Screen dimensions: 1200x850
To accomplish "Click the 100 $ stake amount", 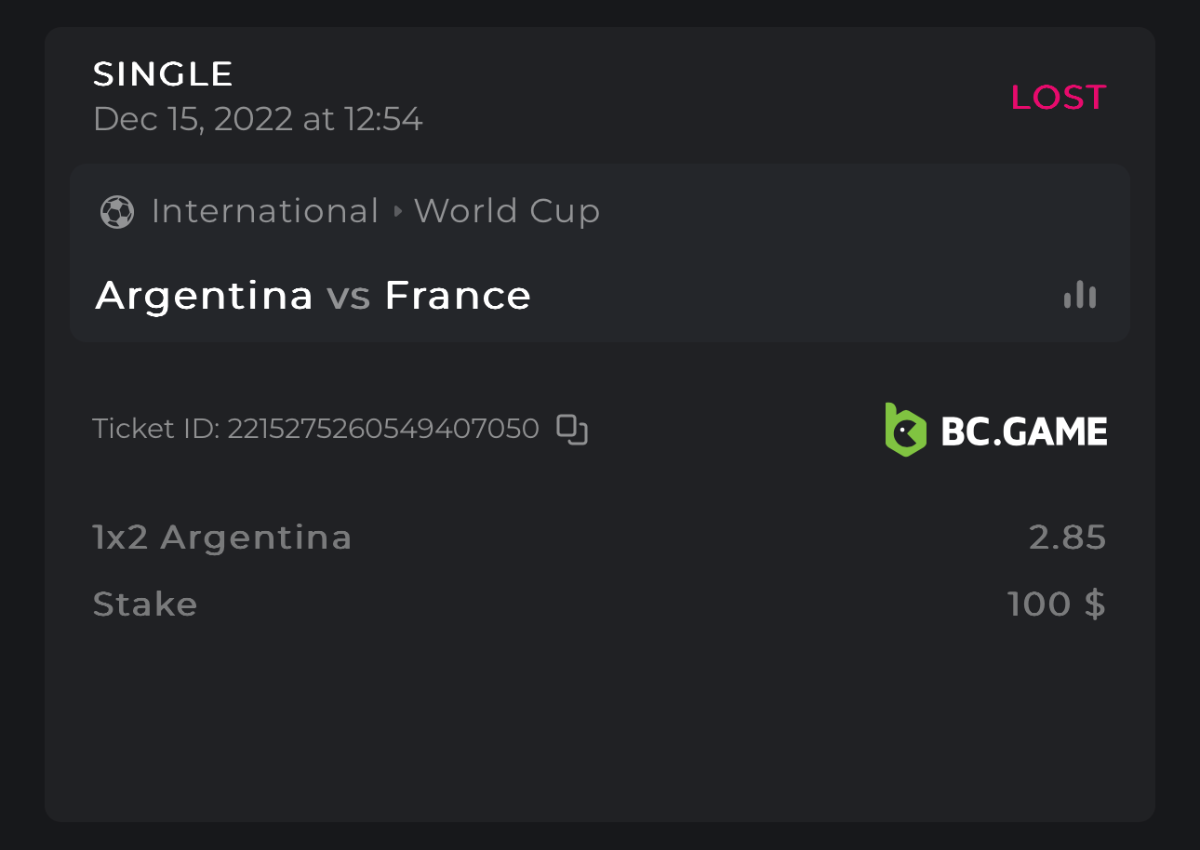I will [x=1056, y=604].
